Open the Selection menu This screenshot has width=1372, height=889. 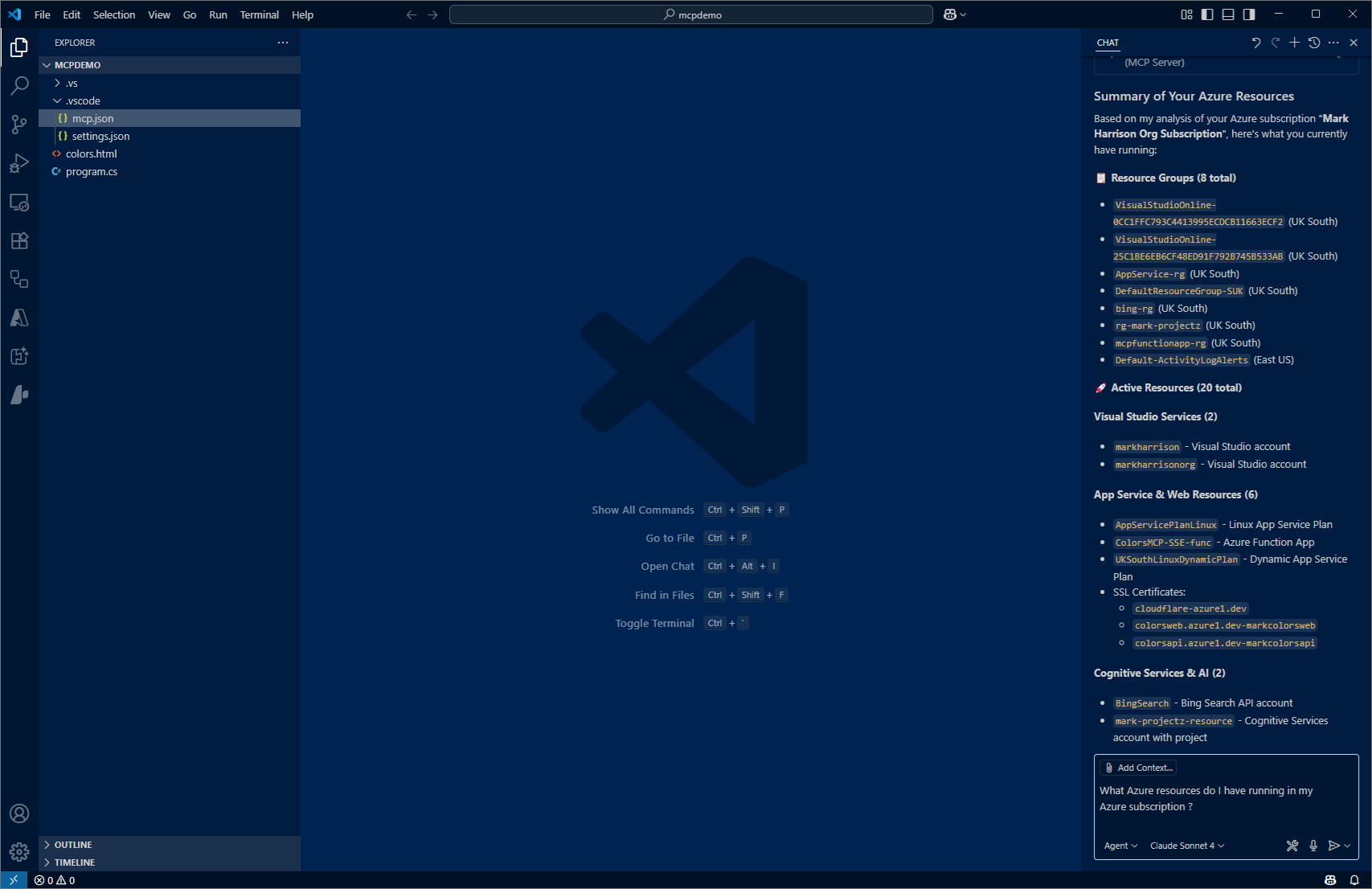114,14
